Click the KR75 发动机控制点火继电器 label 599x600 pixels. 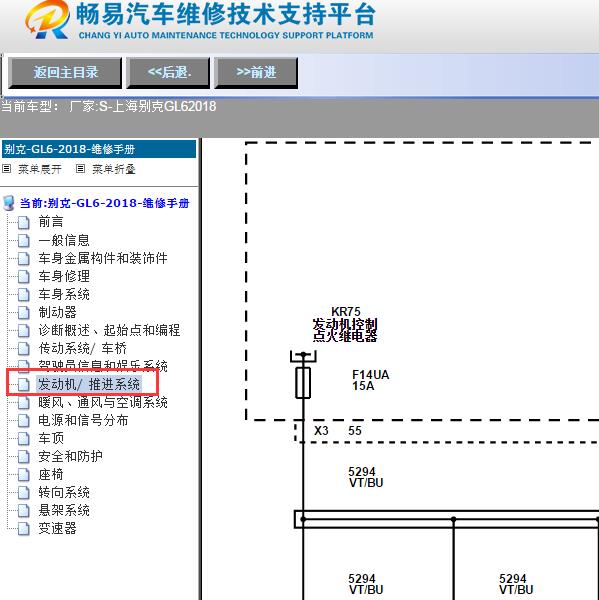click(x=345, y=324)
